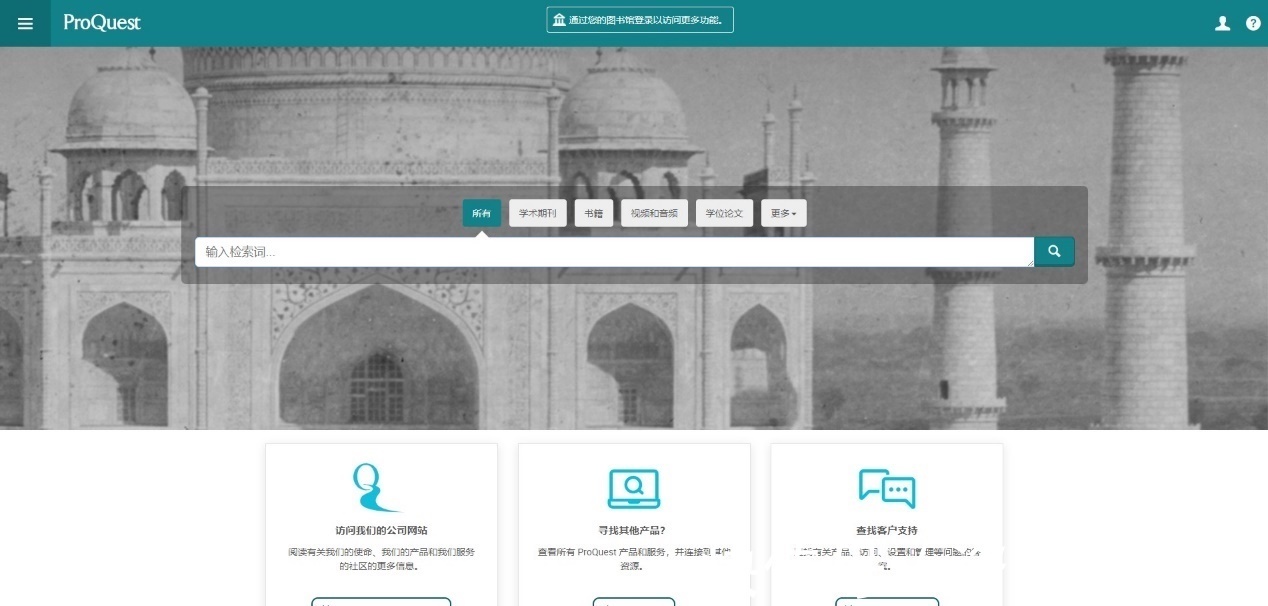
Task: Choose the 书籍 tab
Action: pos(594,213)
